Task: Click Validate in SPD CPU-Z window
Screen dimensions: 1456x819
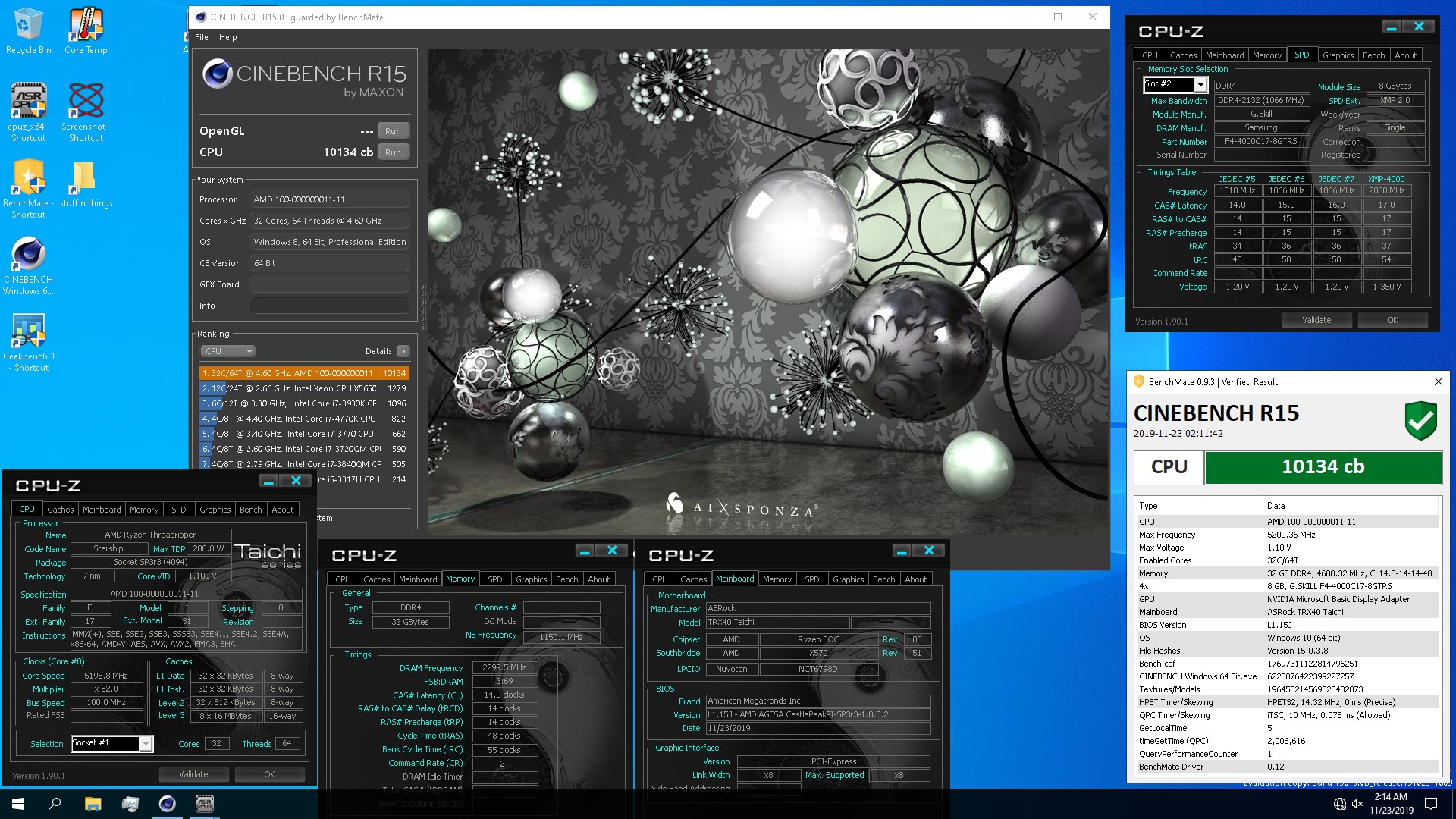Action: (x=1316, y=320)
